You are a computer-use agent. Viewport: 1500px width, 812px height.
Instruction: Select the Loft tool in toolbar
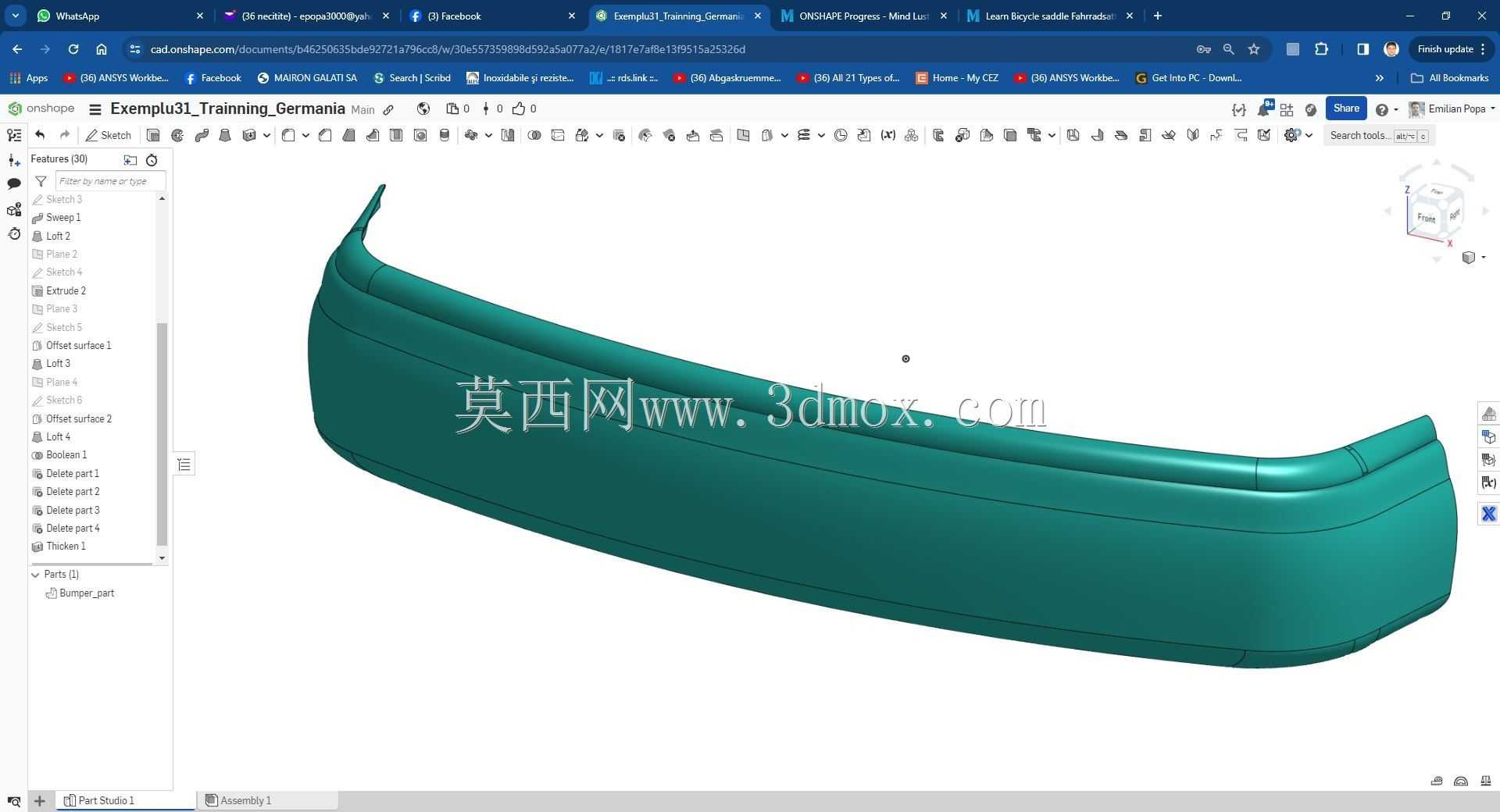[x=225, y=135]
